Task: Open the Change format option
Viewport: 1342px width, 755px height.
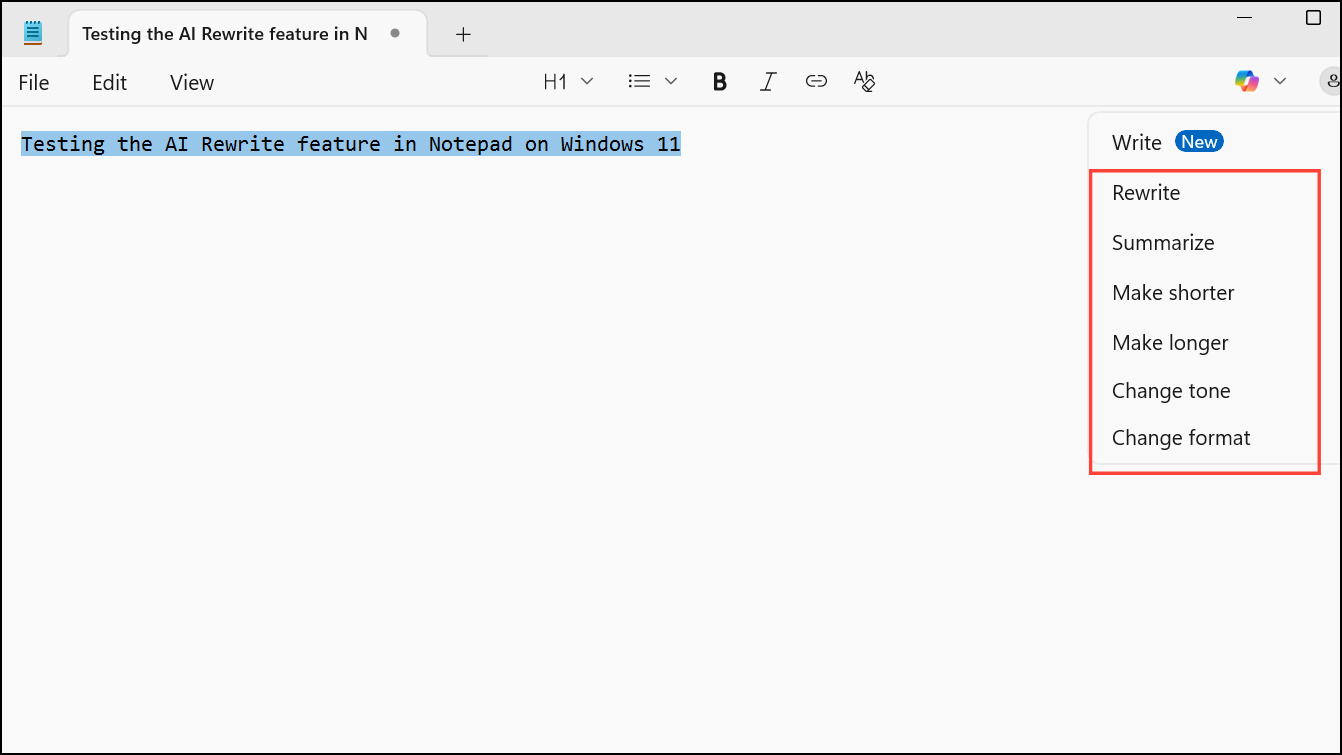Action: [1181, 438]
